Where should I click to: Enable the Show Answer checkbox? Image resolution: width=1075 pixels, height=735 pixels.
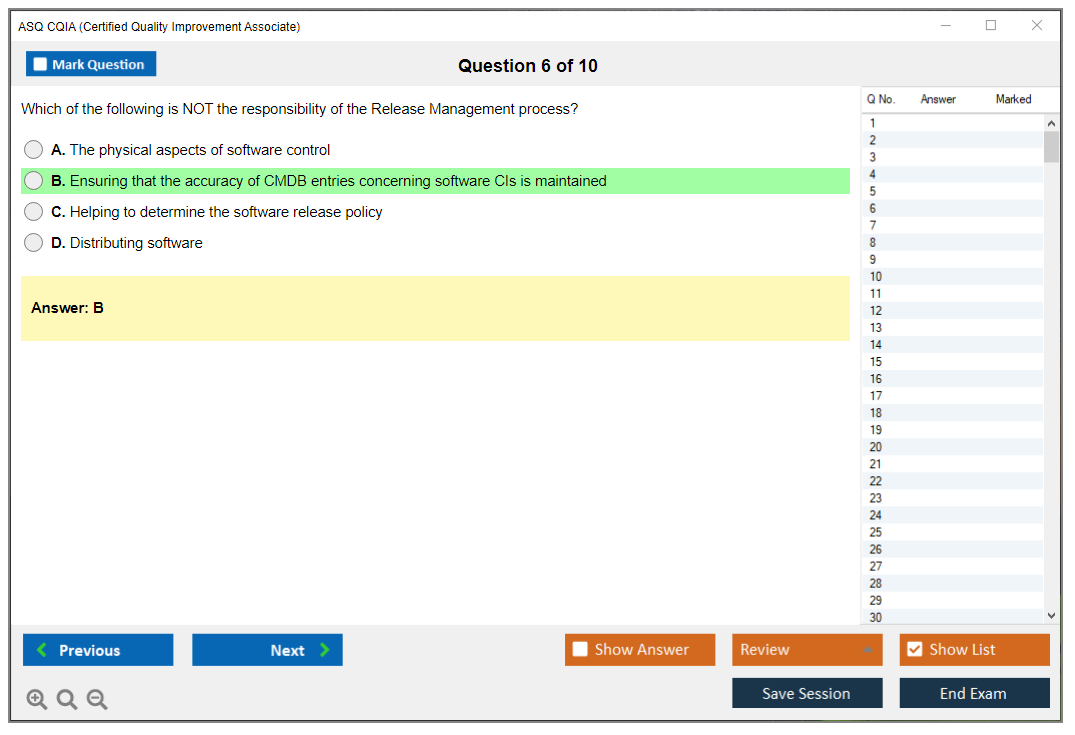coord(580,650)
